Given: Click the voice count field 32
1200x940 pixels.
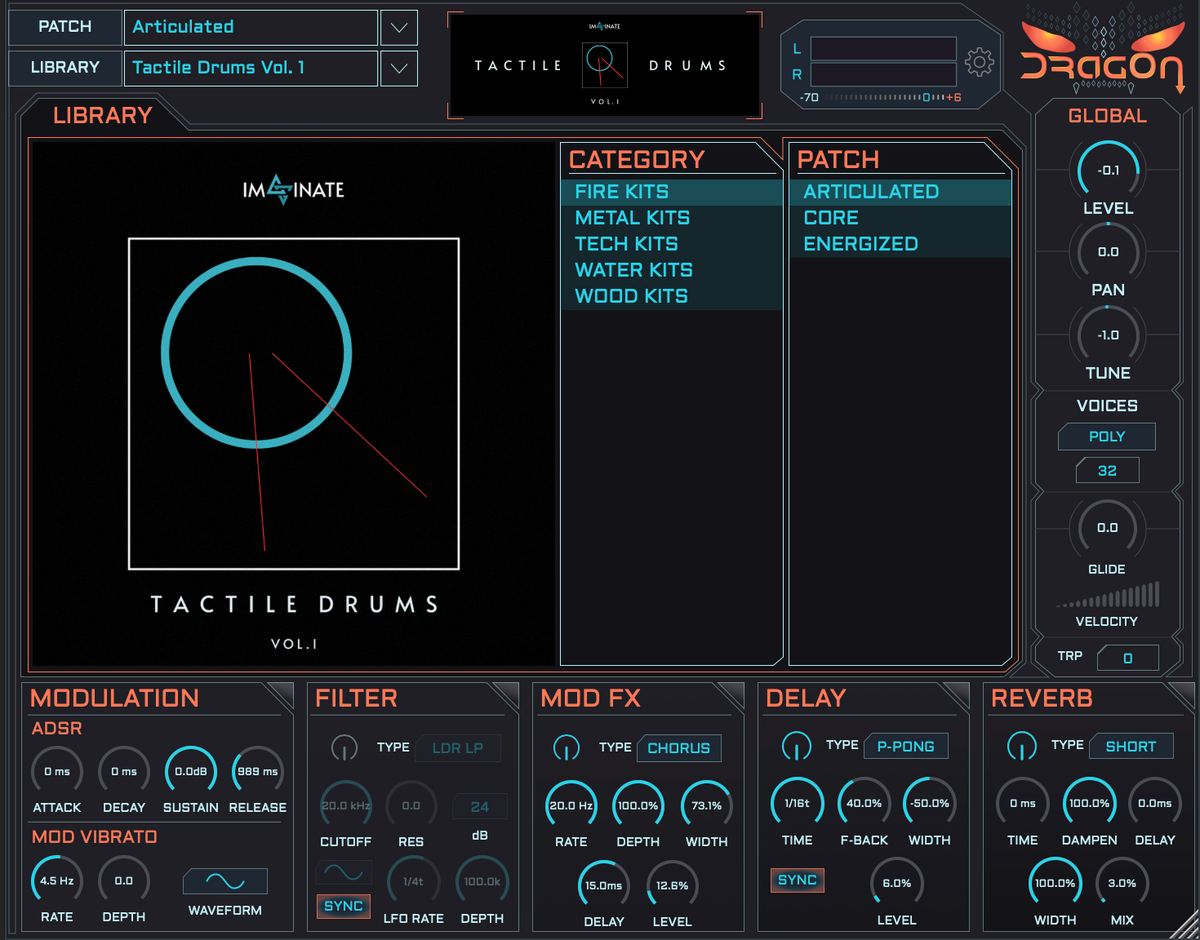Looking at the screenshot, I should [1107, 470].
